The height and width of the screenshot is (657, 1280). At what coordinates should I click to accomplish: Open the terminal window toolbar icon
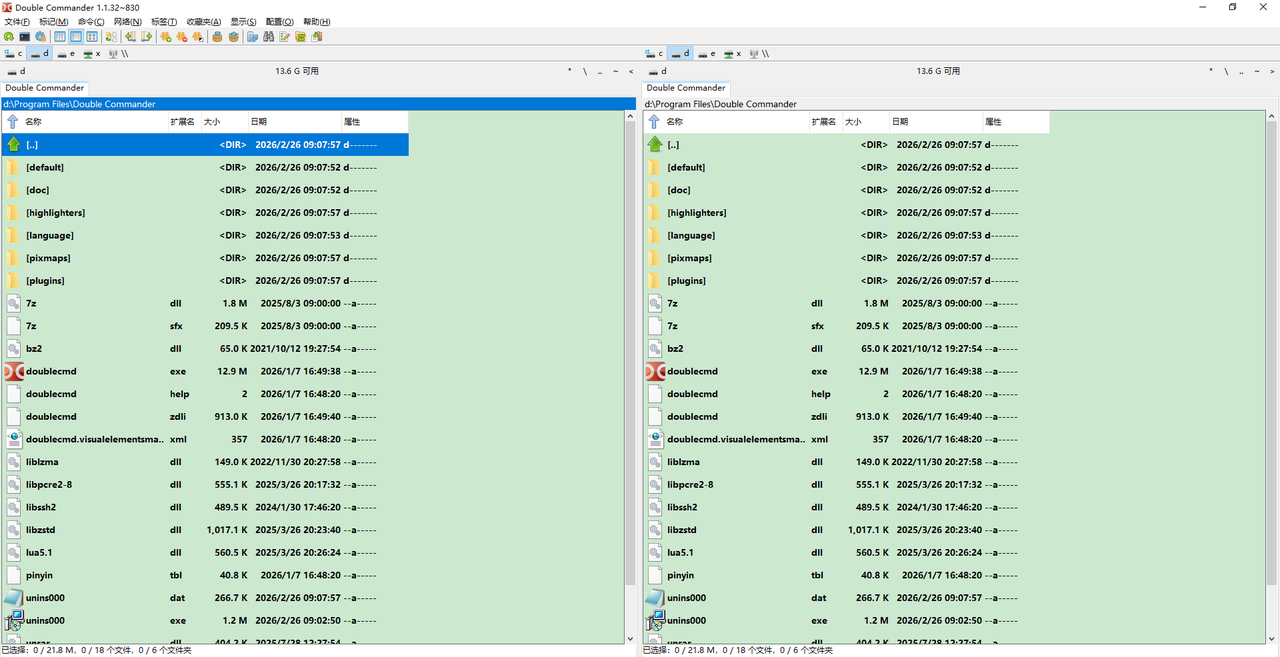click(x=24, y=37)
